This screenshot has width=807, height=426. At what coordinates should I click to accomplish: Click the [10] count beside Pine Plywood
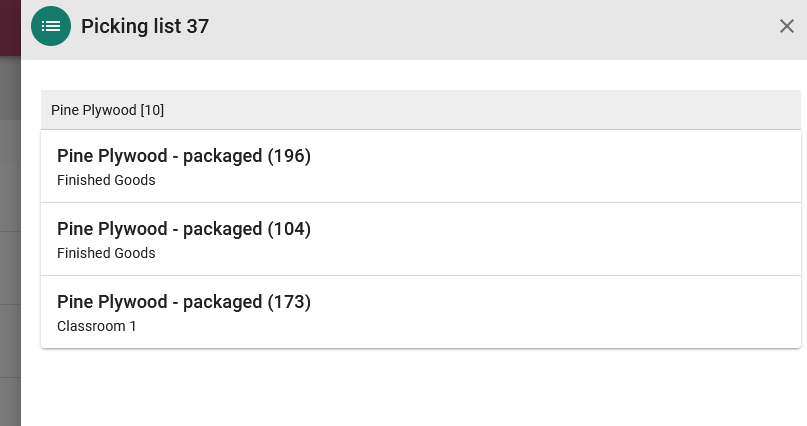[x=152, y=110]
